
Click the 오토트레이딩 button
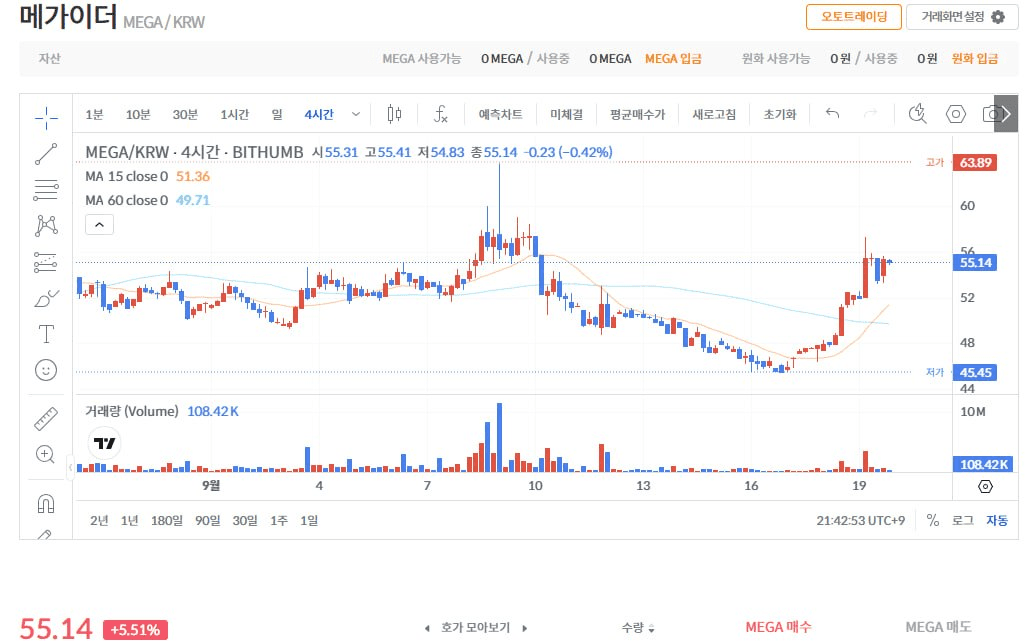coord(854,16)
